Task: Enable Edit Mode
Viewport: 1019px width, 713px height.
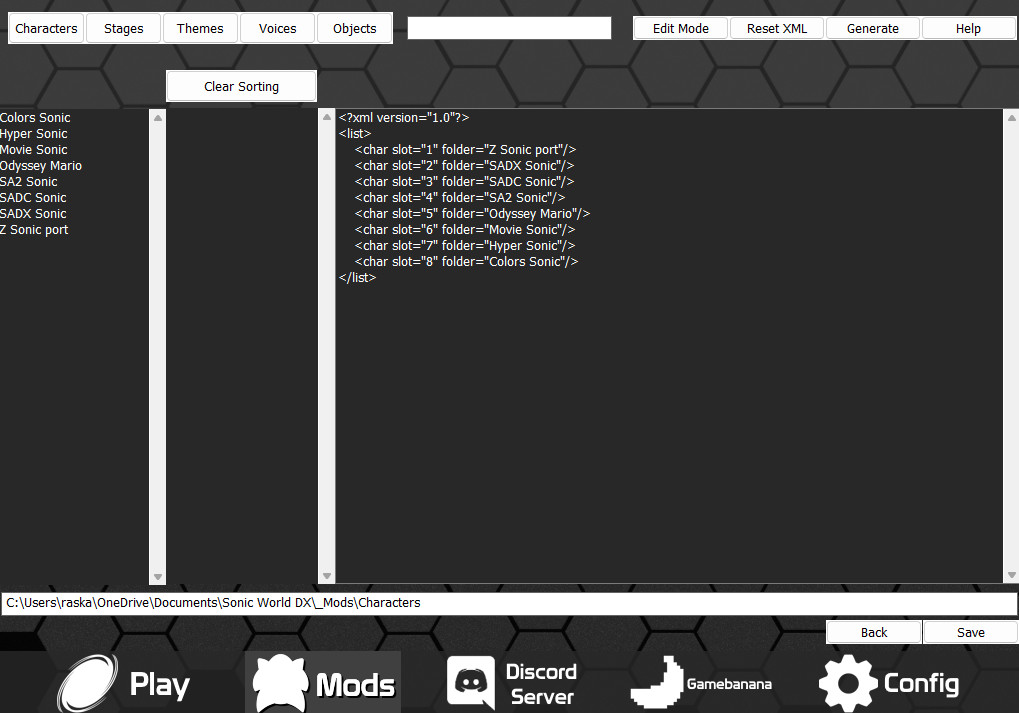Action: coord(680,28)
